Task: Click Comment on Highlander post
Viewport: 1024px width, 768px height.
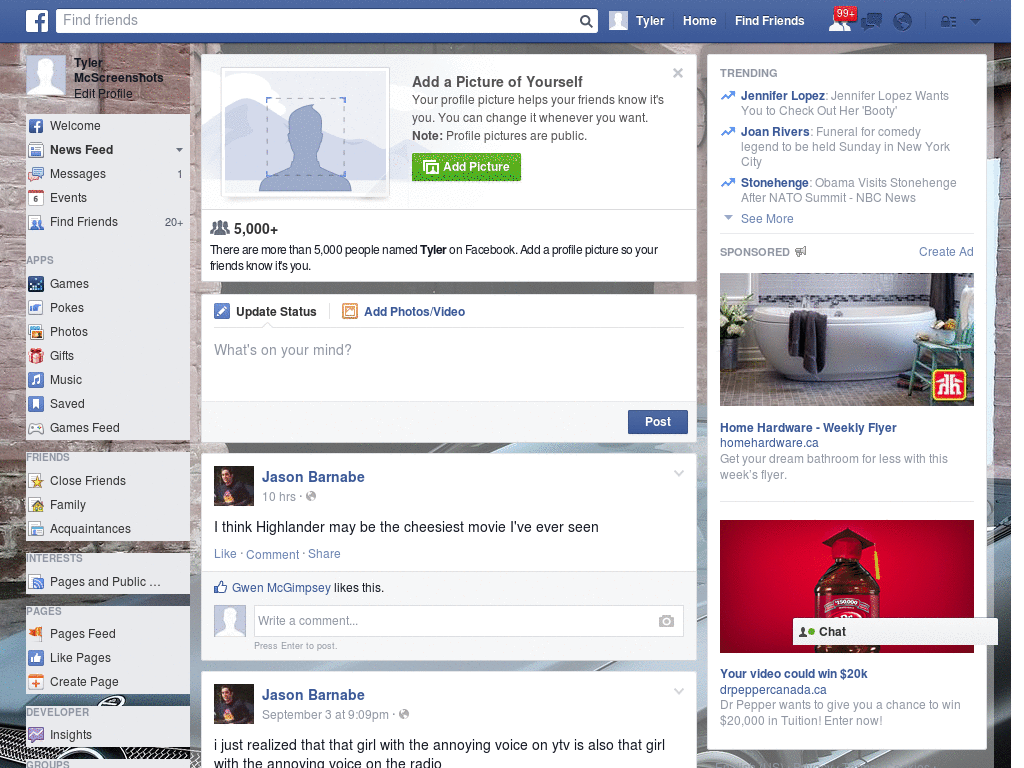Action: coord(272,554)
